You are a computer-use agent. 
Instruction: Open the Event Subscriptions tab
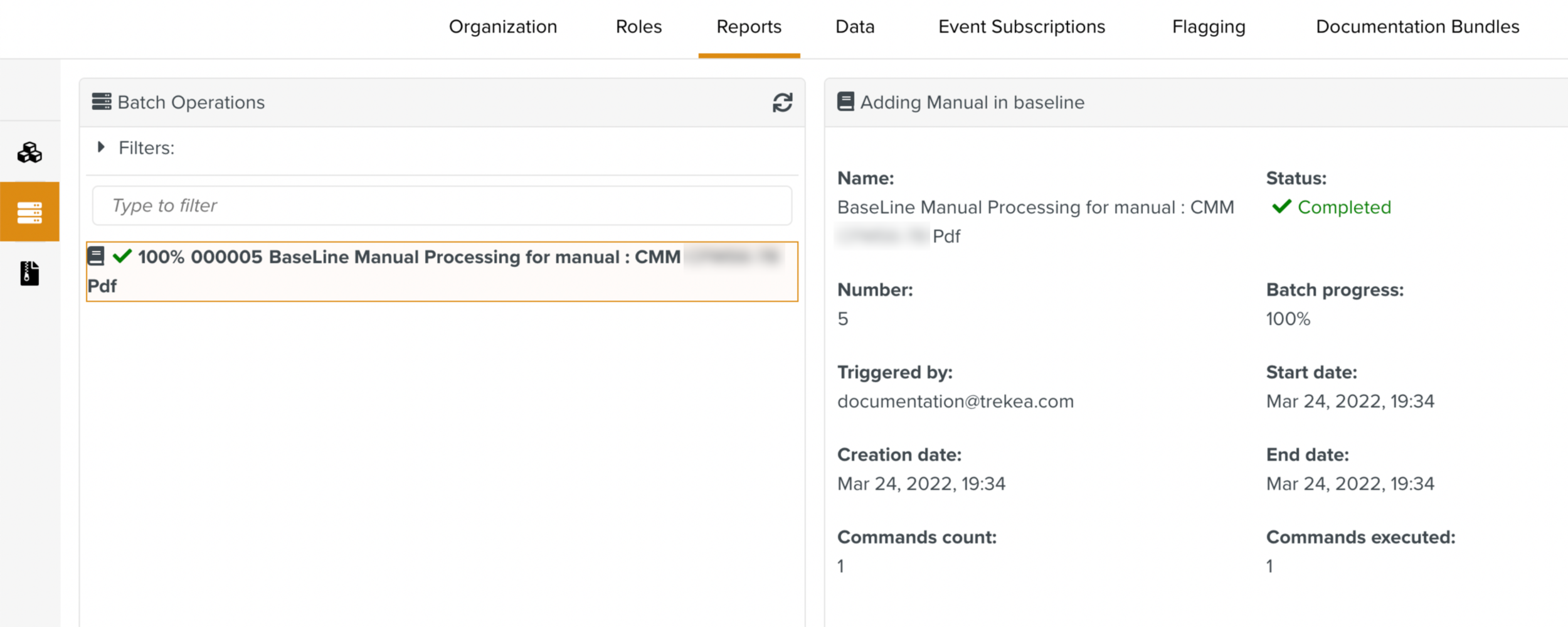(1021, 27)
